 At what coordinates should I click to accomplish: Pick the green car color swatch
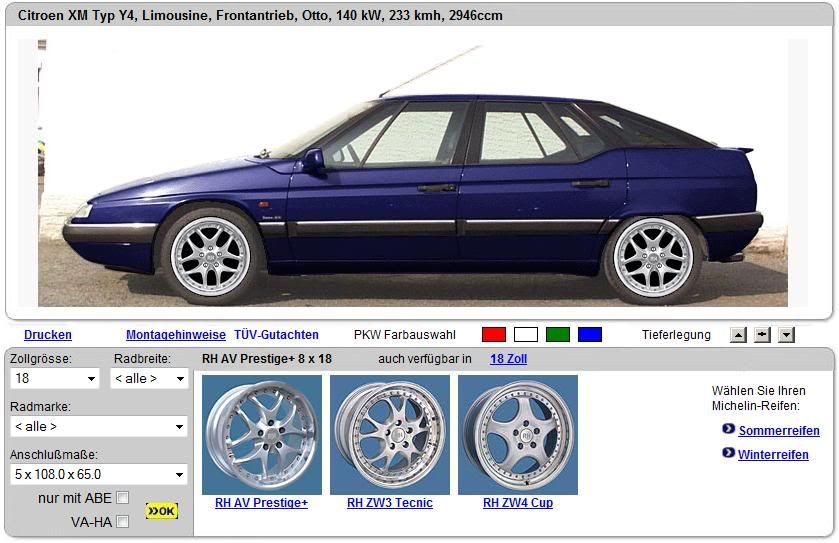click(x=558, y=335)
